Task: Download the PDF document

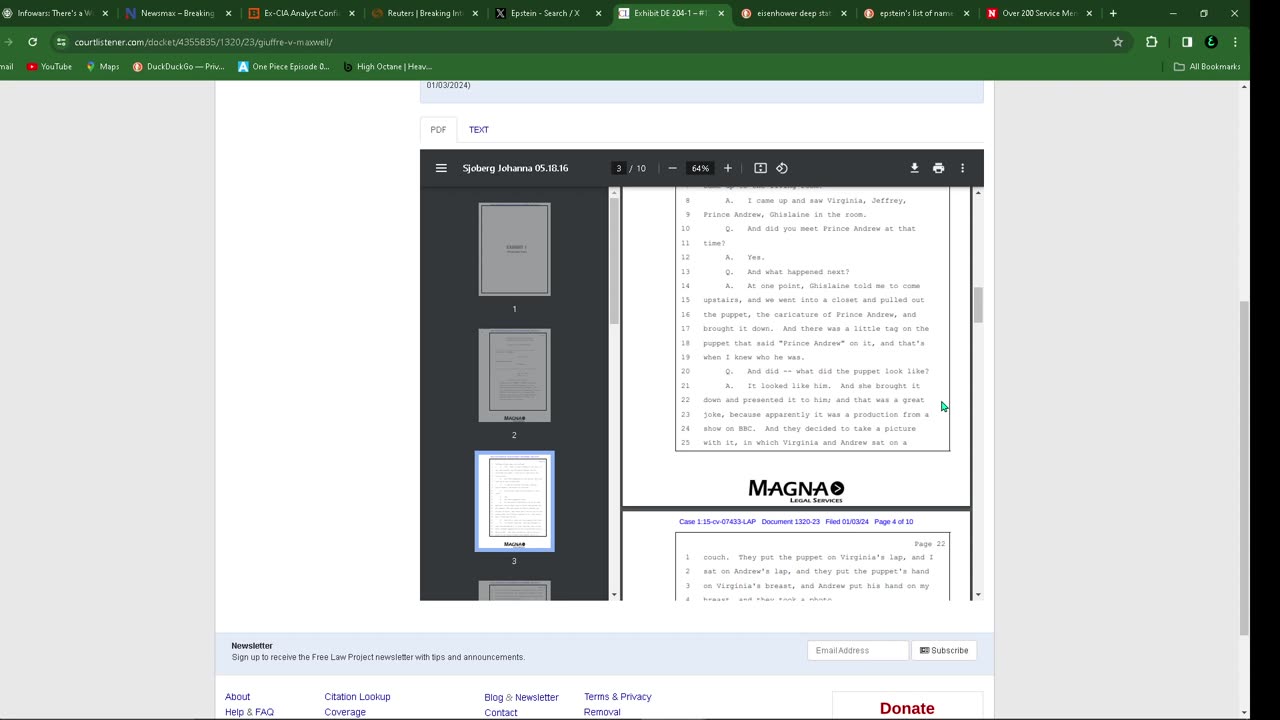Action: coord(914,168)
